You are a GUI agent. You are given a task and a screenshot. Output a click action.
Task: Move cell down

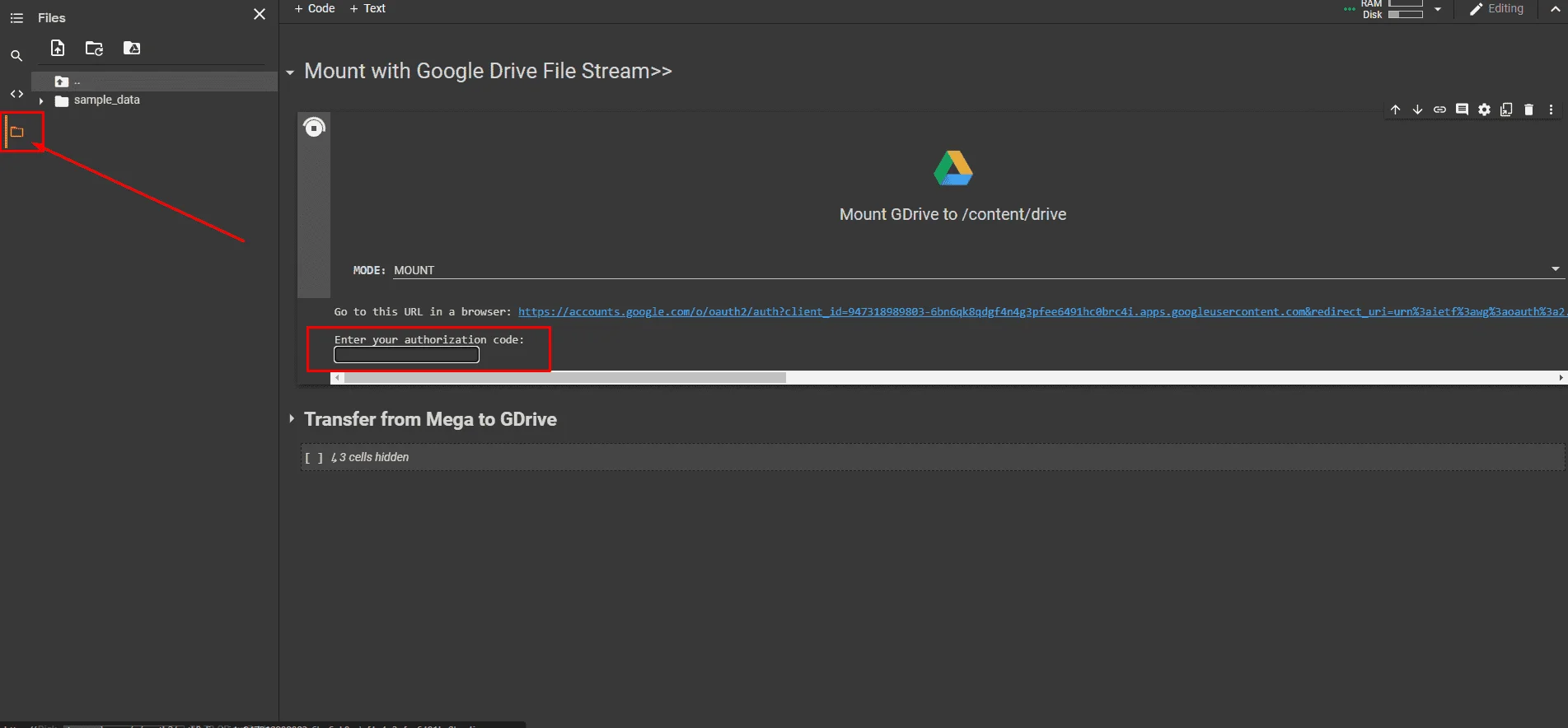coord(1417,110)
